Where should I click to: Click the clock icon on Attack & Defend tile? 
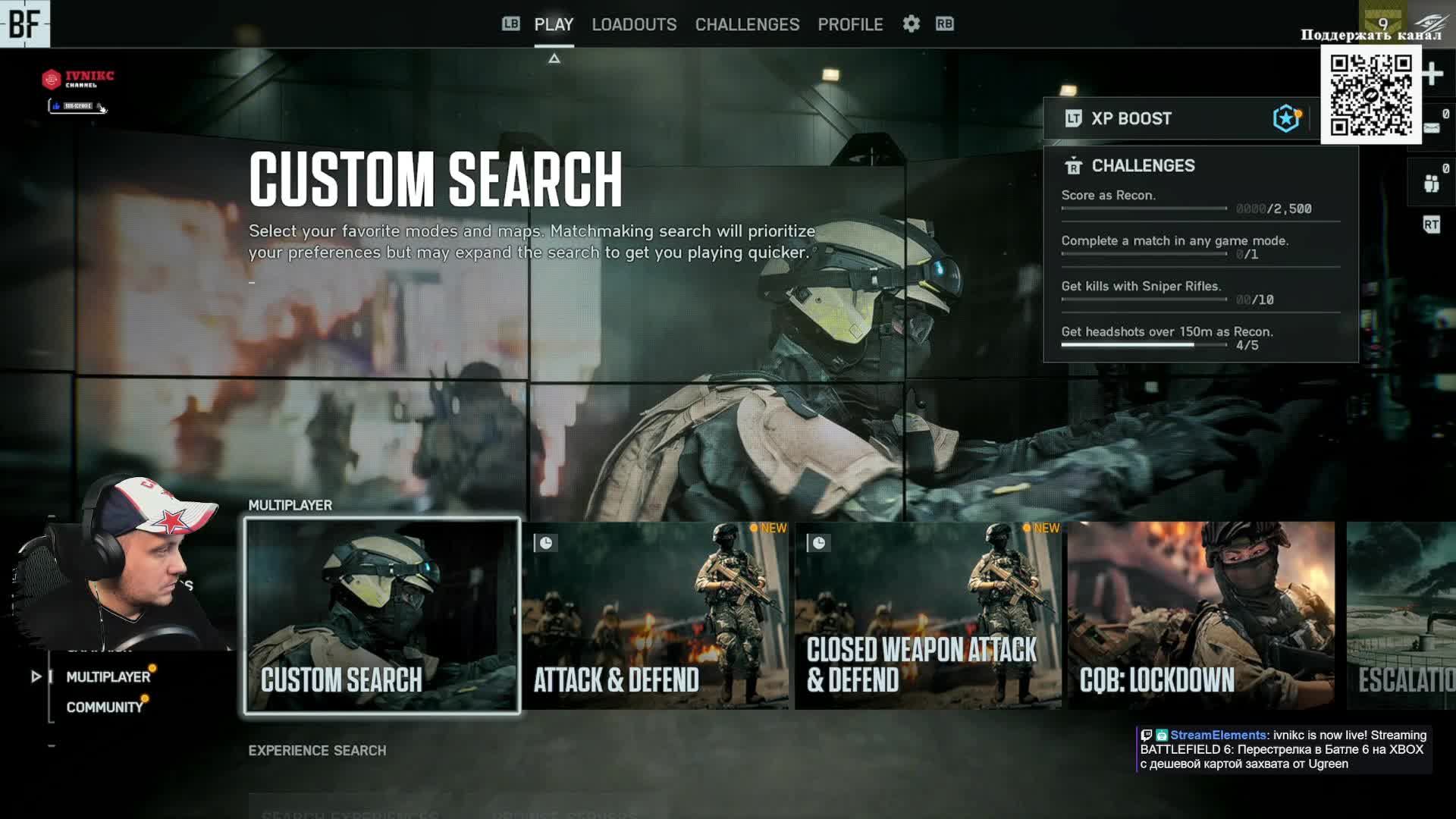click(x=545, y=543)
